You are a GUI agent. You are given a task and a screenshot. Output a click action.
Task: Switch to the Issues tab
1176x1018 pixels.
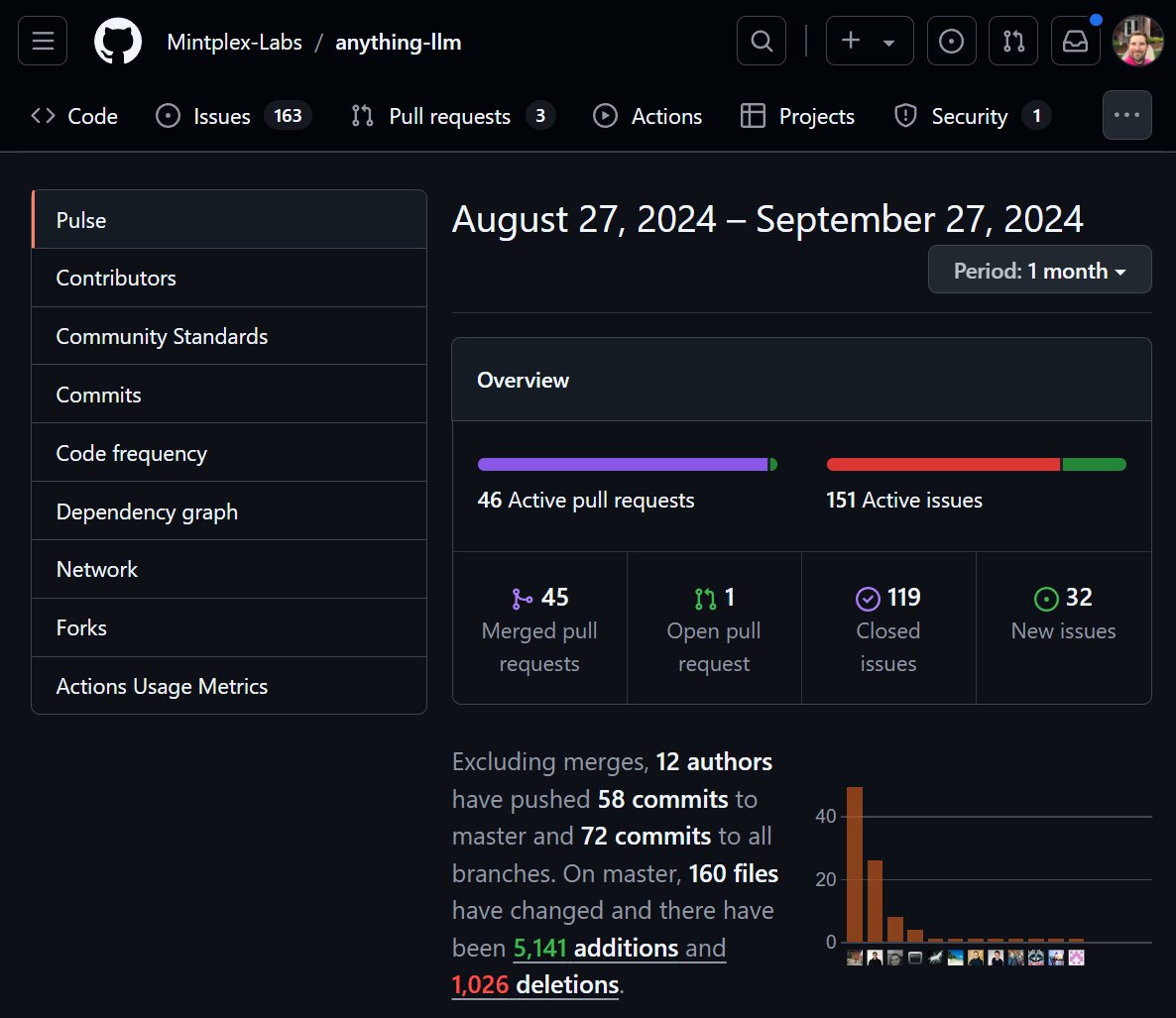[x=233, y=116]
